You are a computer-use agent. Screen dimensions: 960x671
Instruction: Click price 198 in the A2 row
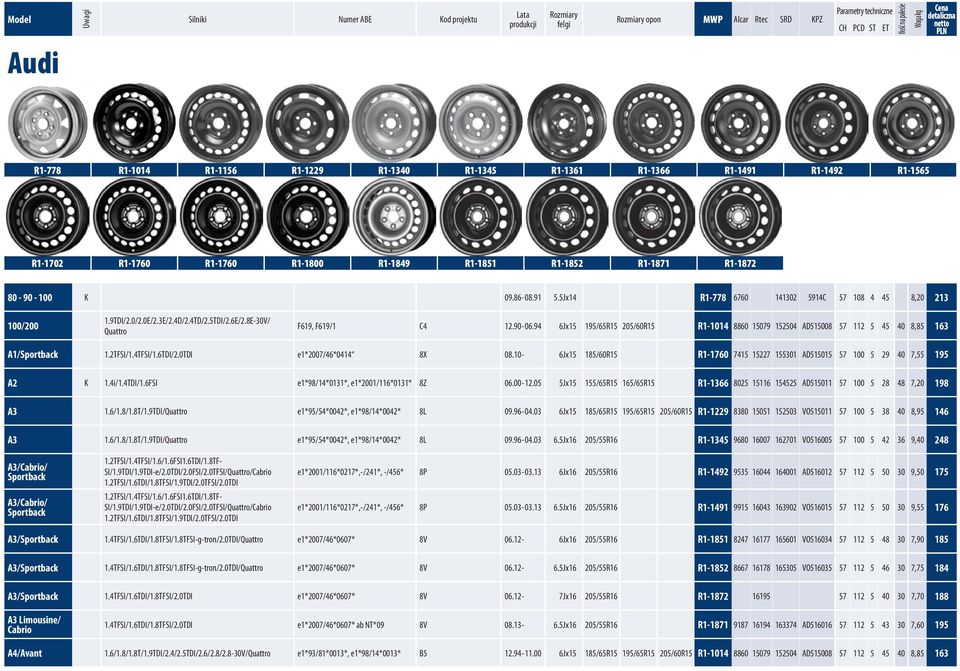click(942, 383)
